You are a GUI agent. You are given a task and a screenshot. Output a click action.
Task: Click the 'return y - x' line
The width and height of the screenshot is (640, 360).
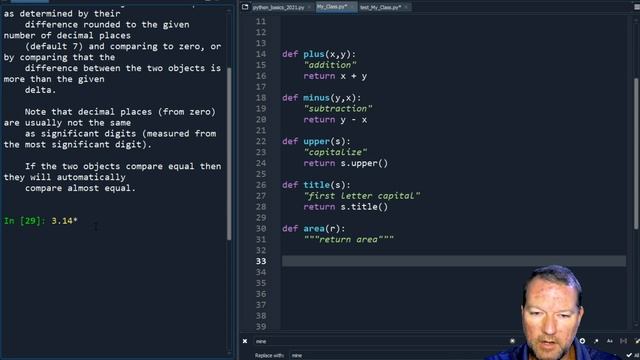tap(335, 120)
